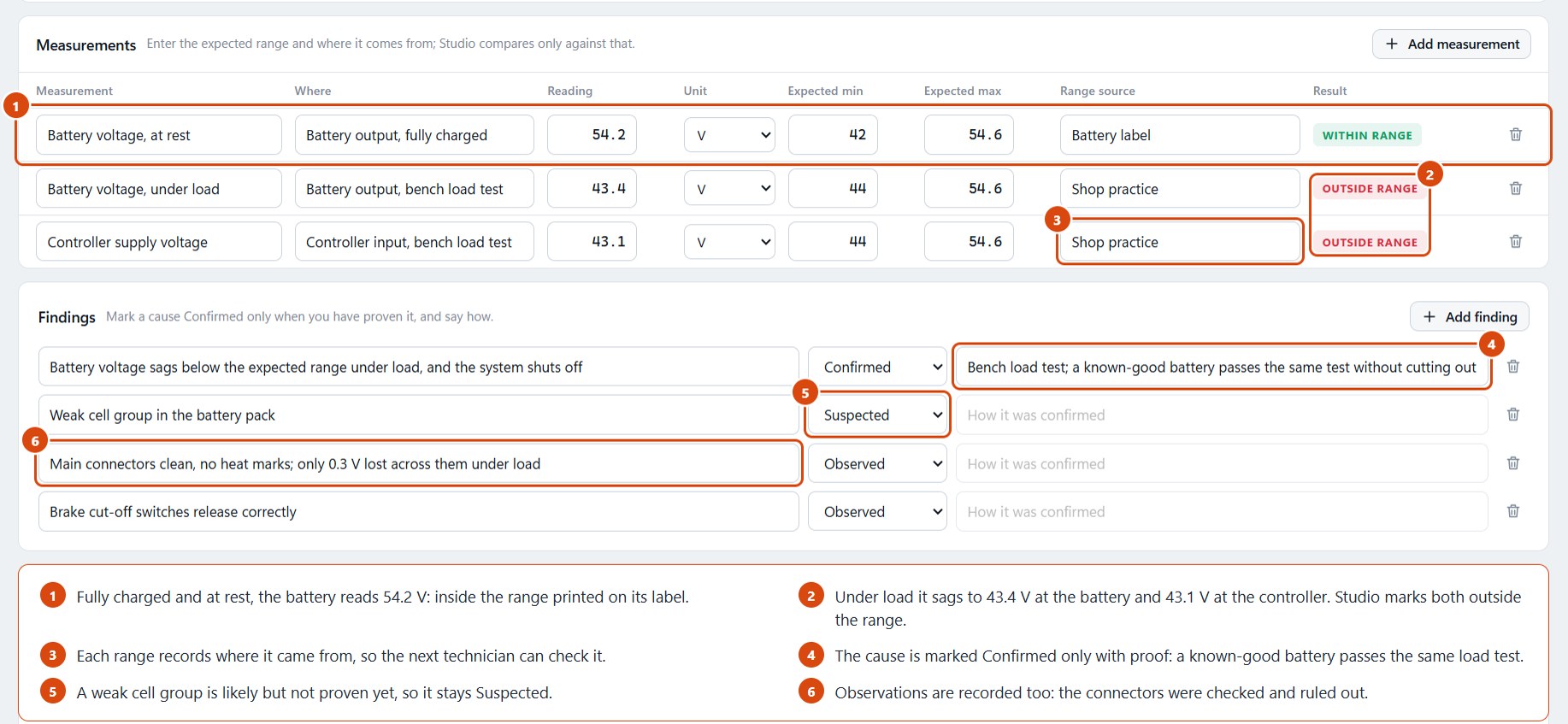Viewport: 1568px width, 724px height.
Task: Click the Add measurement button
Action: [x=1452, y=44]
